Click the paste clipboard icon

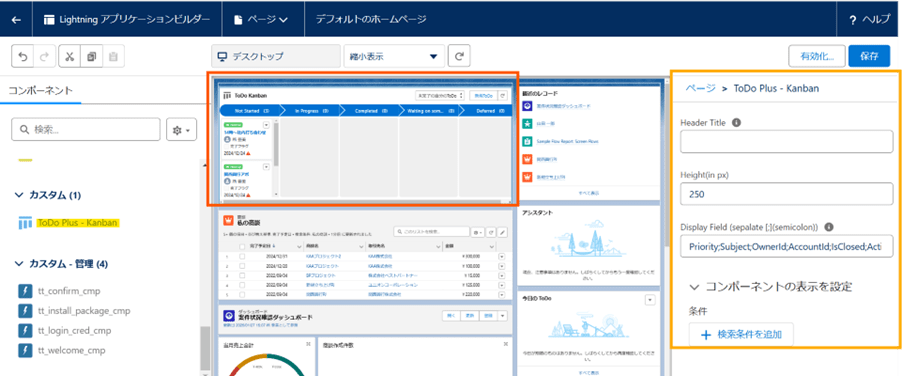[x=113, y=56]
